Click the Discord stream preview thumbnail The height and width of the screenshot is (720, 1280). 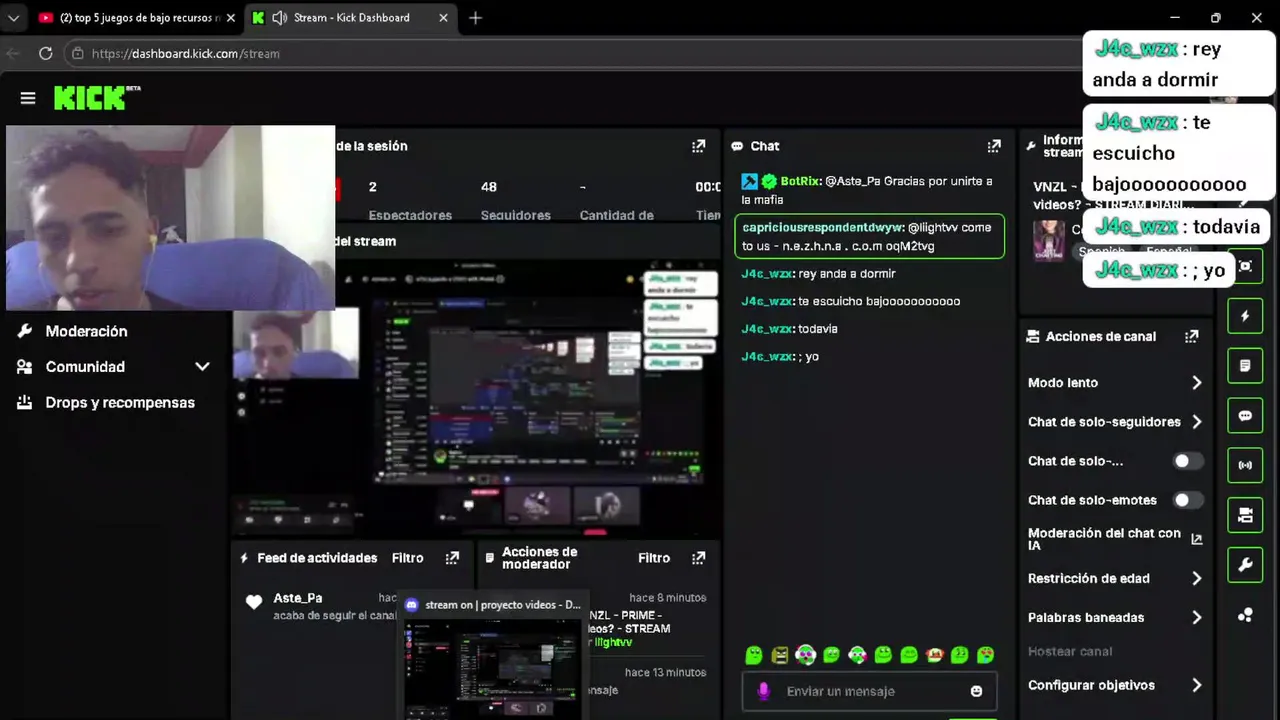coord(491,667)
